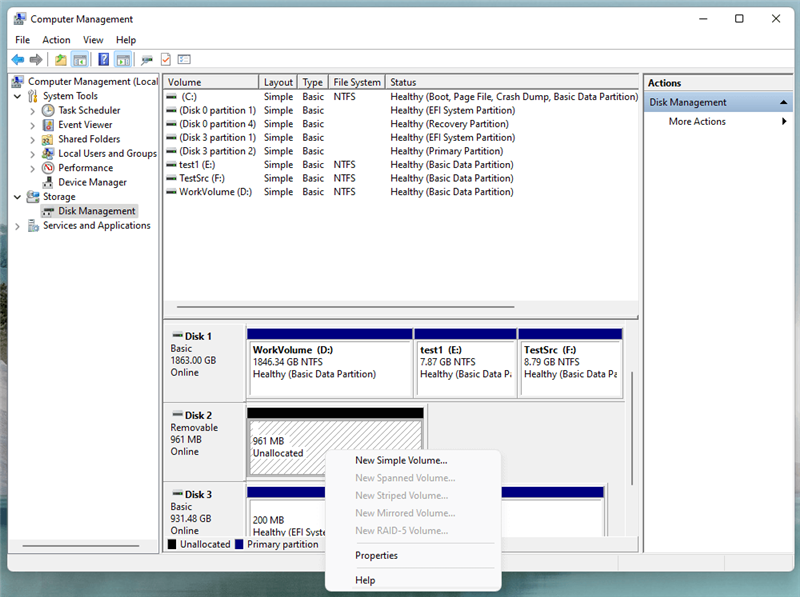The width and height of the screenshot is (800, 597).
Task: Open the Action menu
Action: point(56,39)
